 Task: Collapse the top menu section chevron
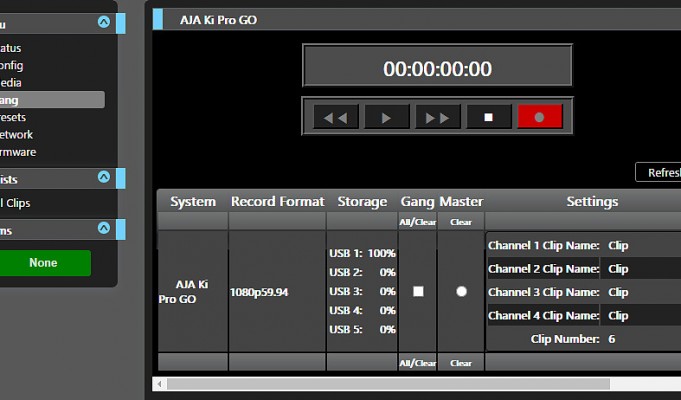coord(104,22)
